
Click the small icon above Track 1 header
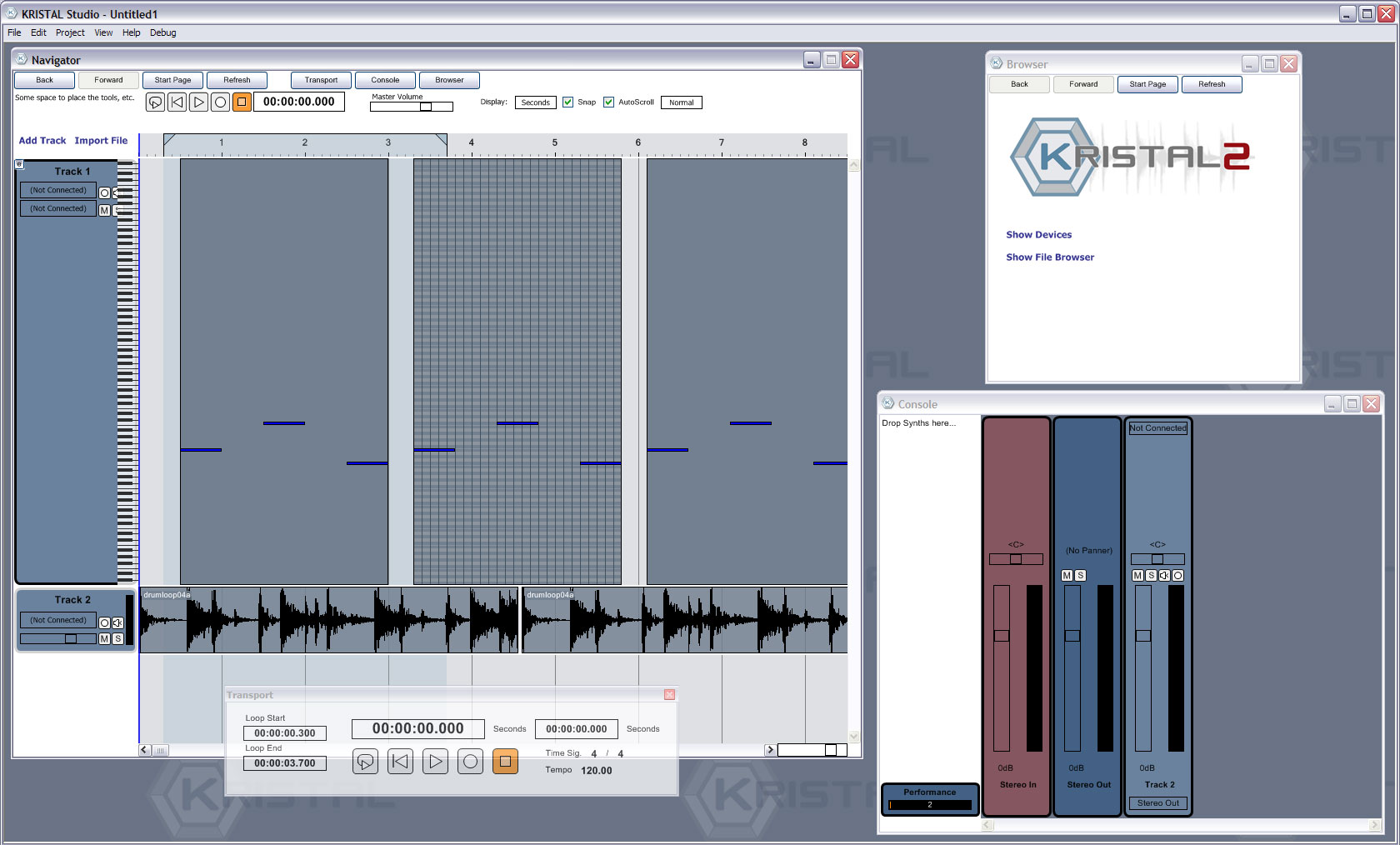click(19, 164)
